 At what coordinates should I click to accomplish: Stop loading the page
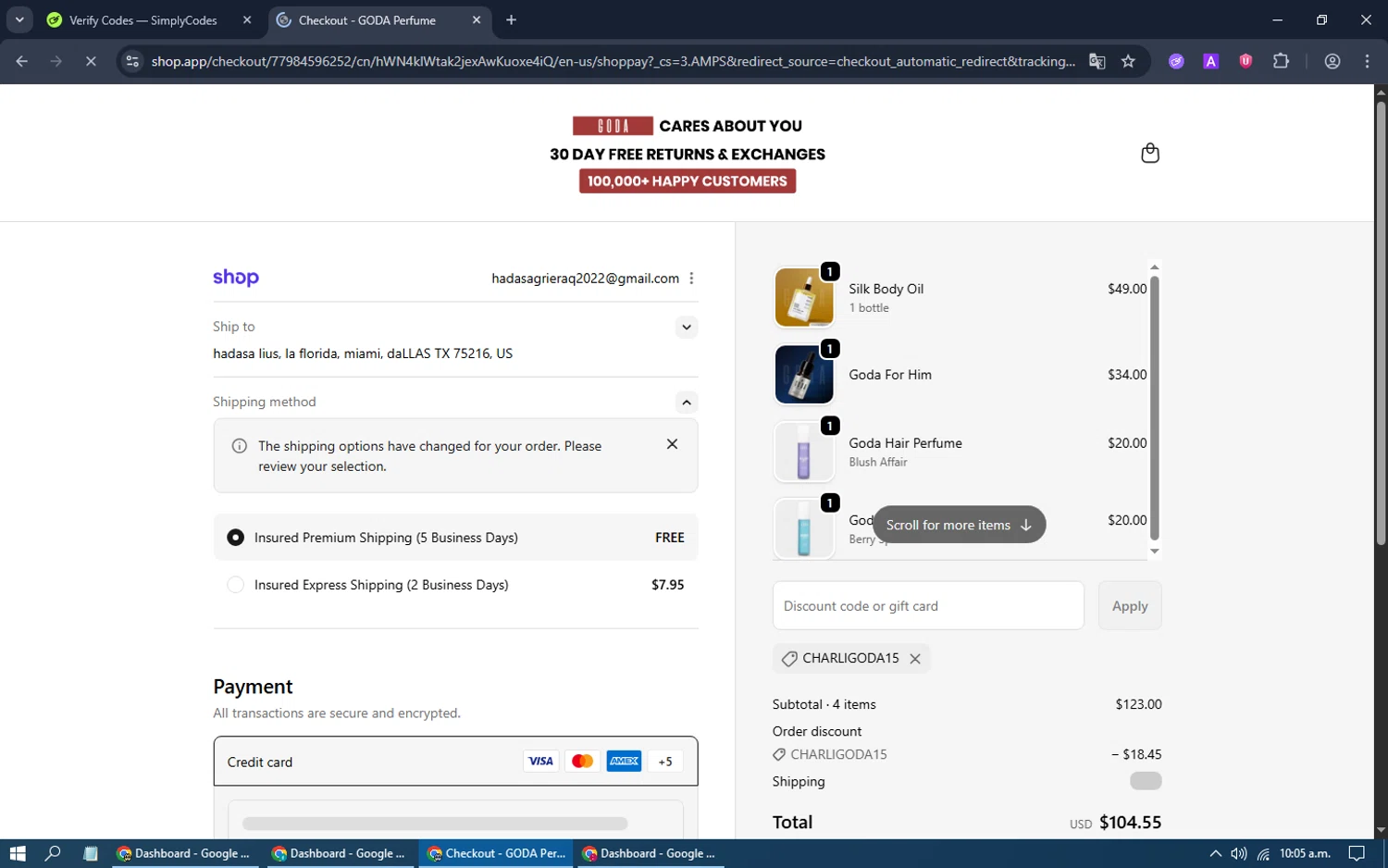coord(91,61)
